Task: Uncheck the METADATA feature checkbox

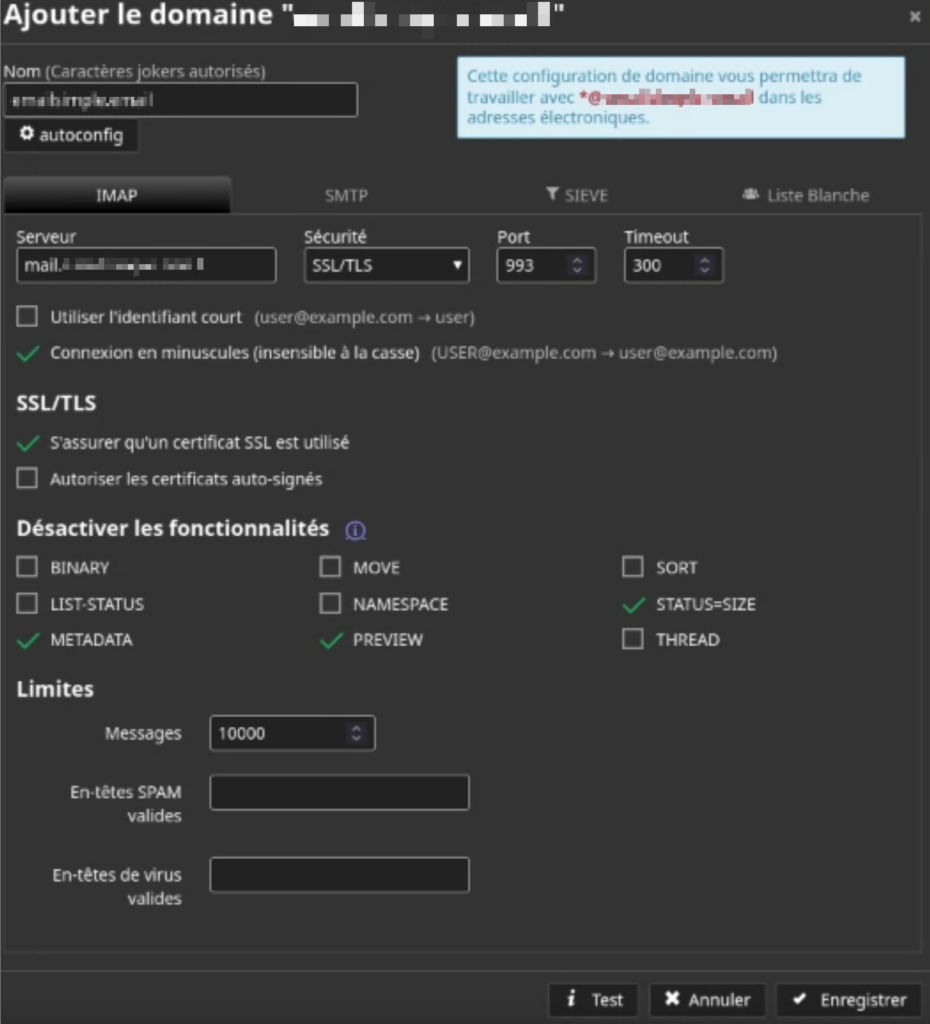Action: tap(28, 640)
